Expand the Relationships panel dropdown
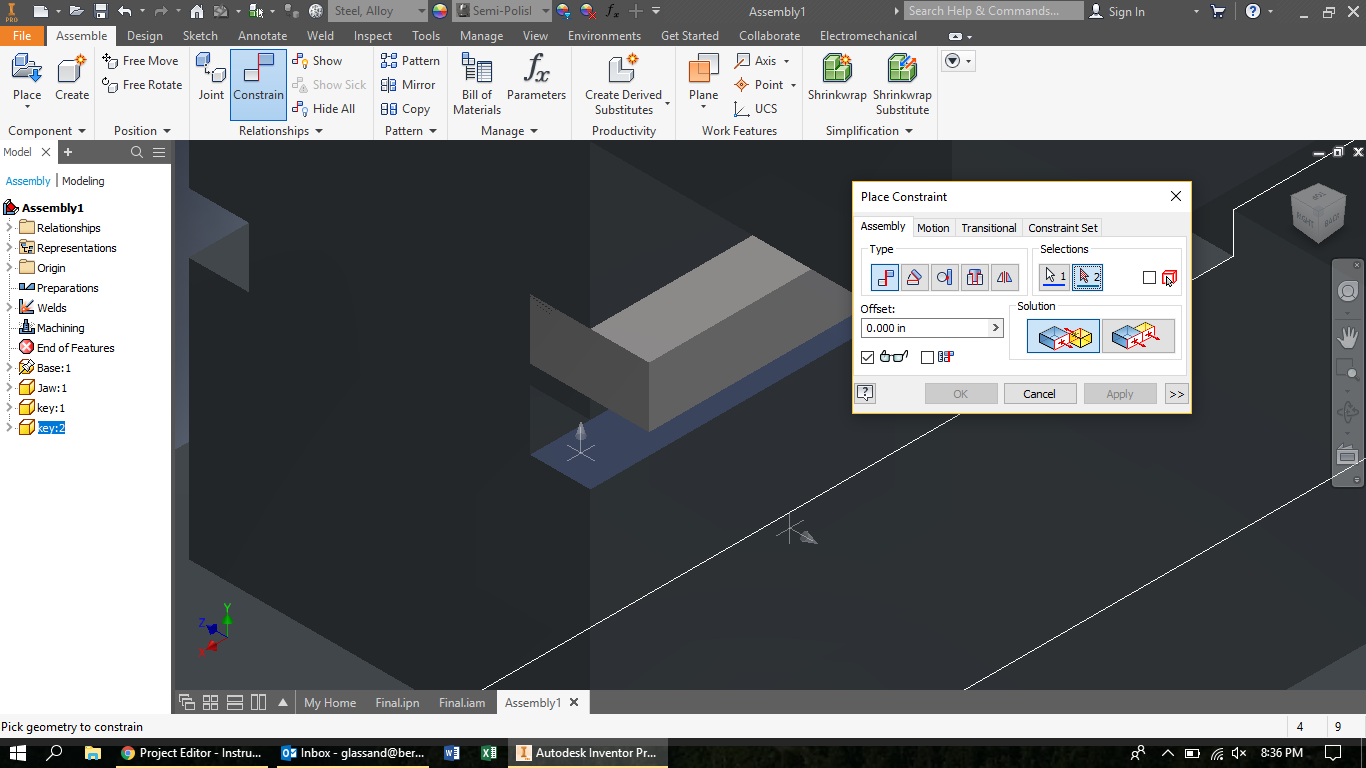 pyautogui.click(x=319, y=131)
